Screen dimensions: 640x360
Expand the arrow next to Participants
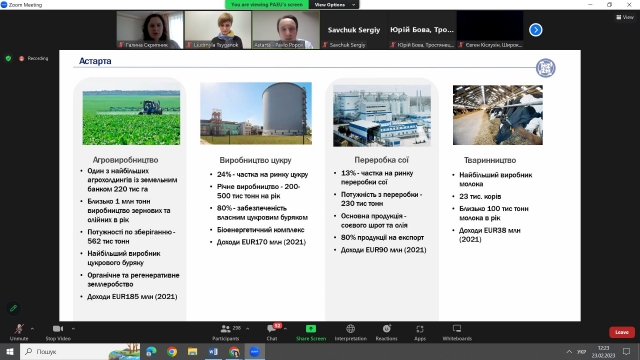248,329
